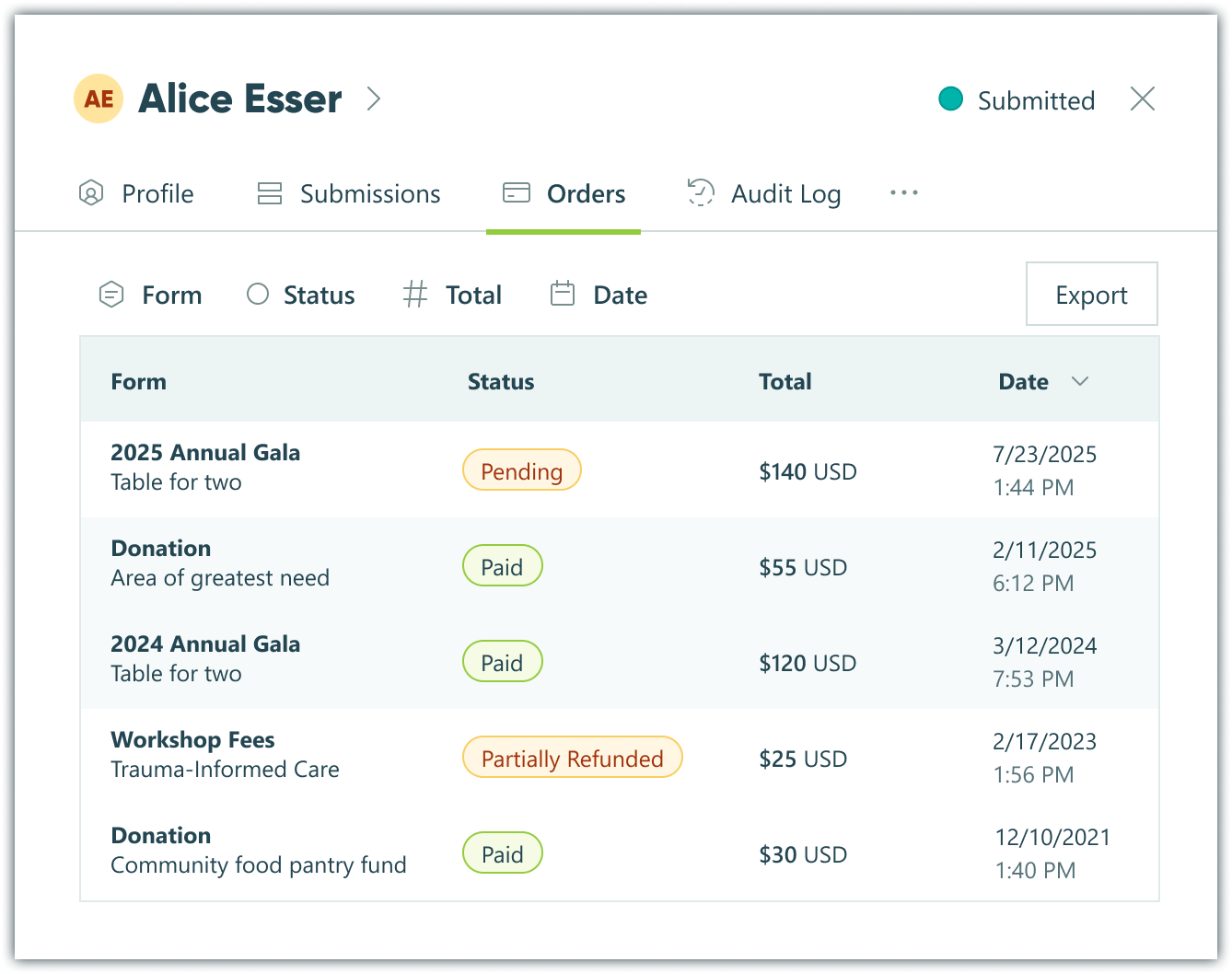The width and height of the screenshot is (1232, 974).
Task: Click the AE avatar badge
Action: coord(99,99)
